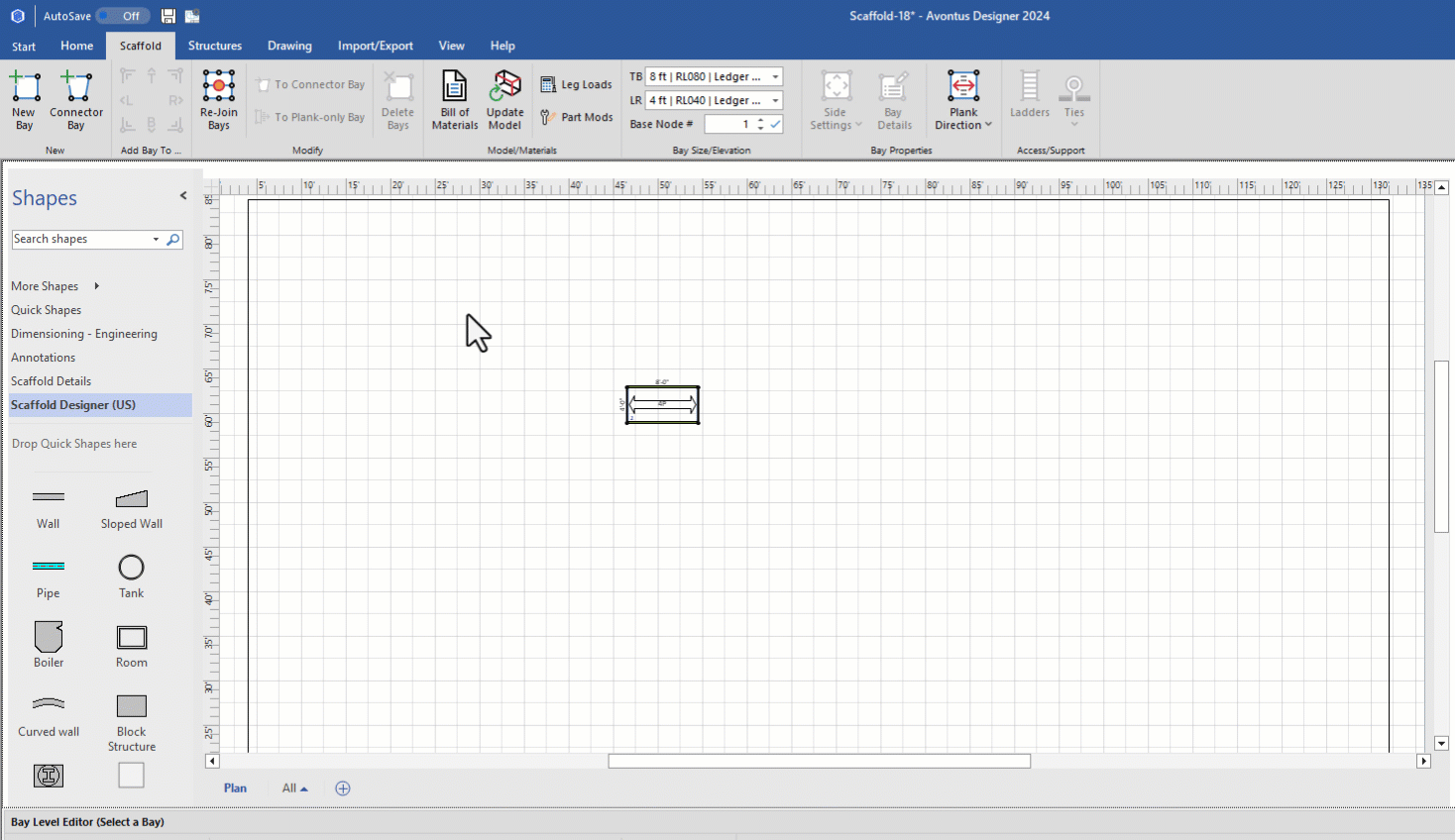
Task: Open the Scaffold Details stencil
Action: (x=51, y=381)
